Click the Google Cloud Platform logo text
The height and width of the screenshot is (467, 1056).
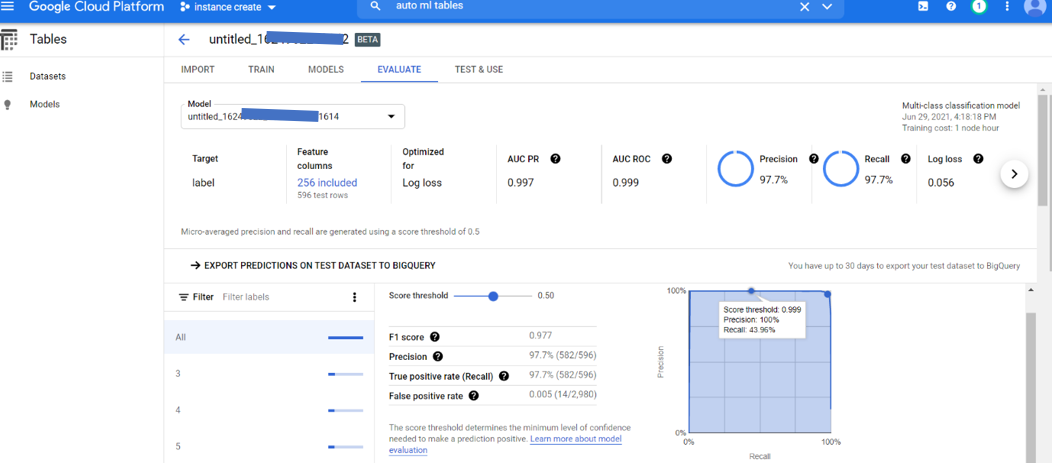(96, 7)
